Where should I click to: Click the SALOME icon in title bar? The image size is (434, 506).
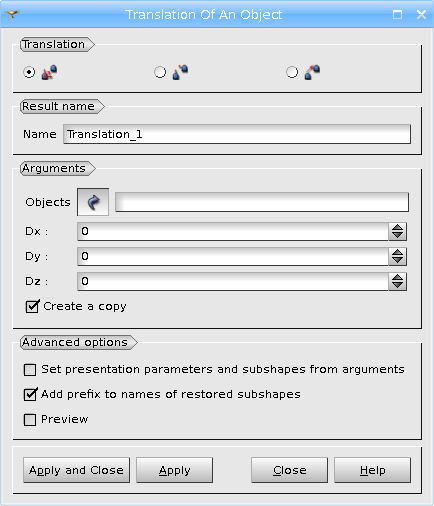click(x=12, y=14)
